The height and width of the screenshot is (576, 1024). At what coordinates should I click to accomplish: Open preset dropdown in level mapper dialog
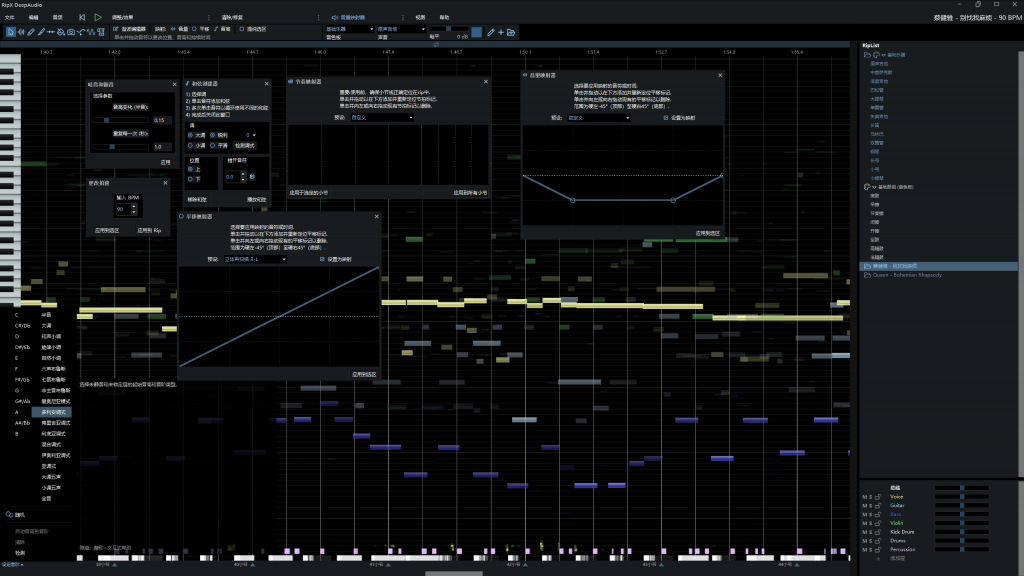click(x=599, y=118)
